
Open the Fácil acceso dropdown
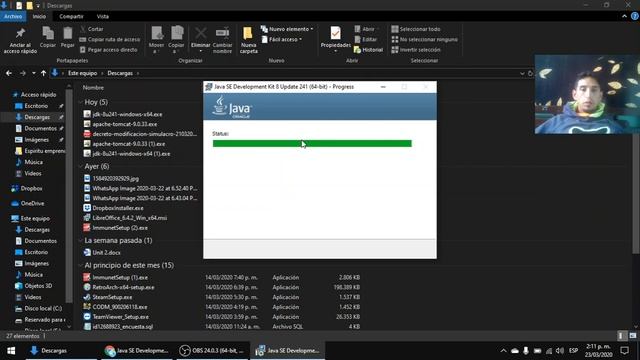point(282,40)
